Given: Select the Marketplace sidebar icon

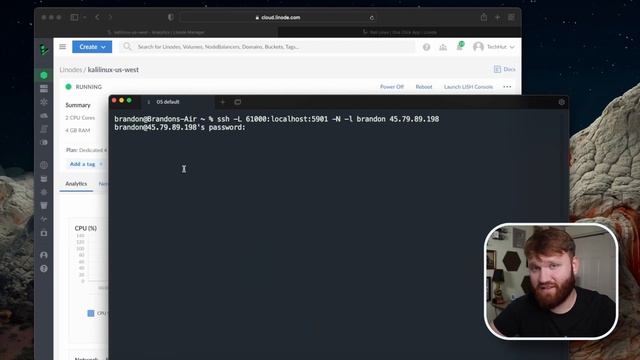Looking at the screenshot, I should 44,233.
